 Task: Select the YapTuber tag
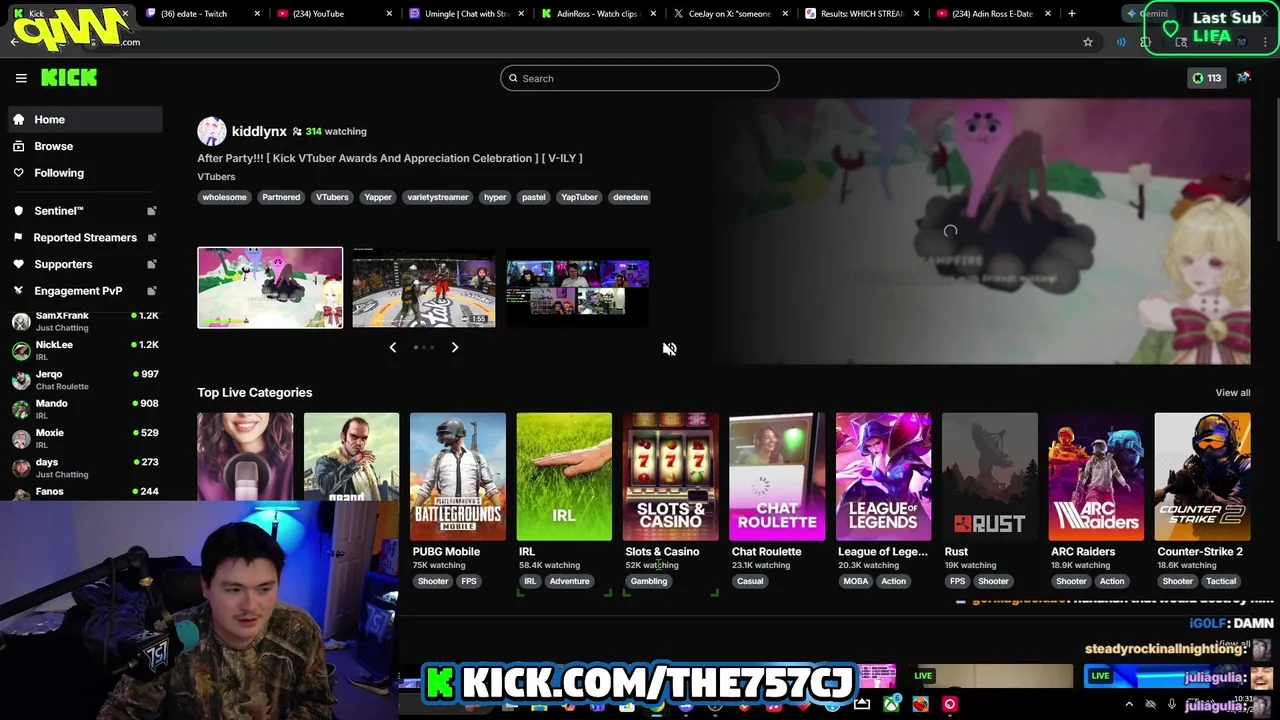(579, 197)
